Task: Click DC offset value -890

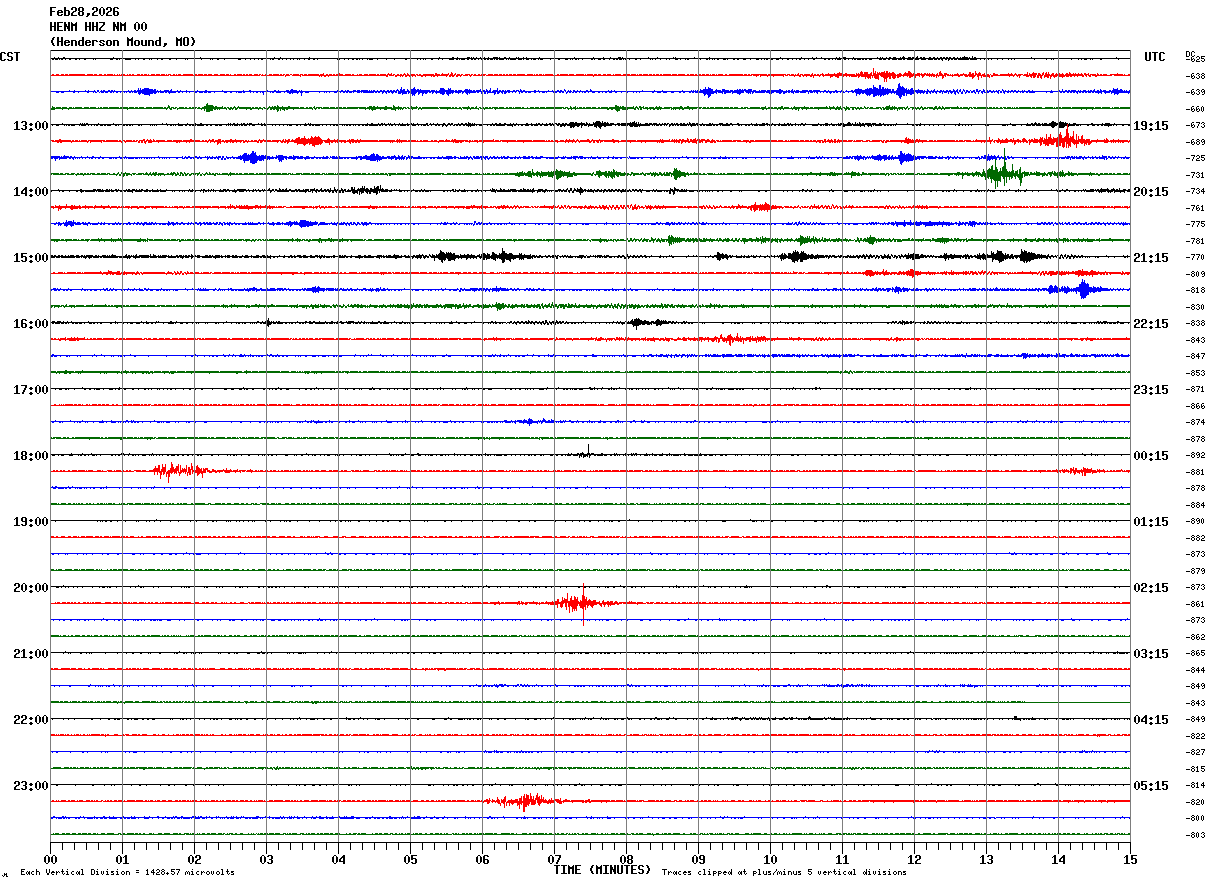Action: [1194, 522]
